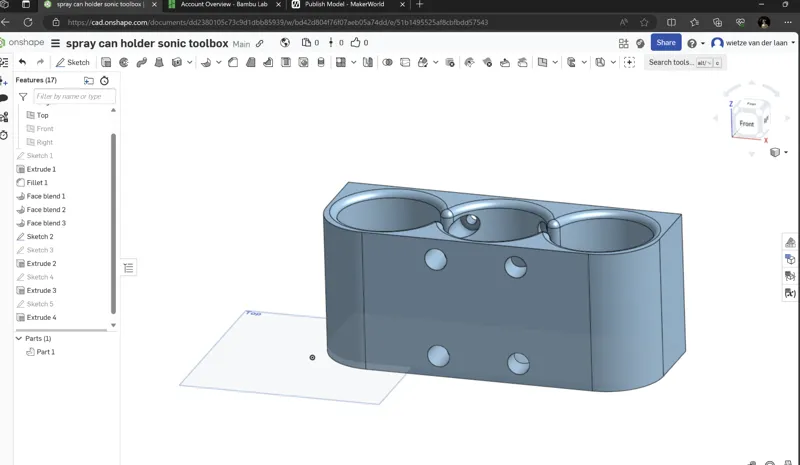Select the Hole tool
Viewport: 800px width, 465px height.
click(x=303, y=62)
